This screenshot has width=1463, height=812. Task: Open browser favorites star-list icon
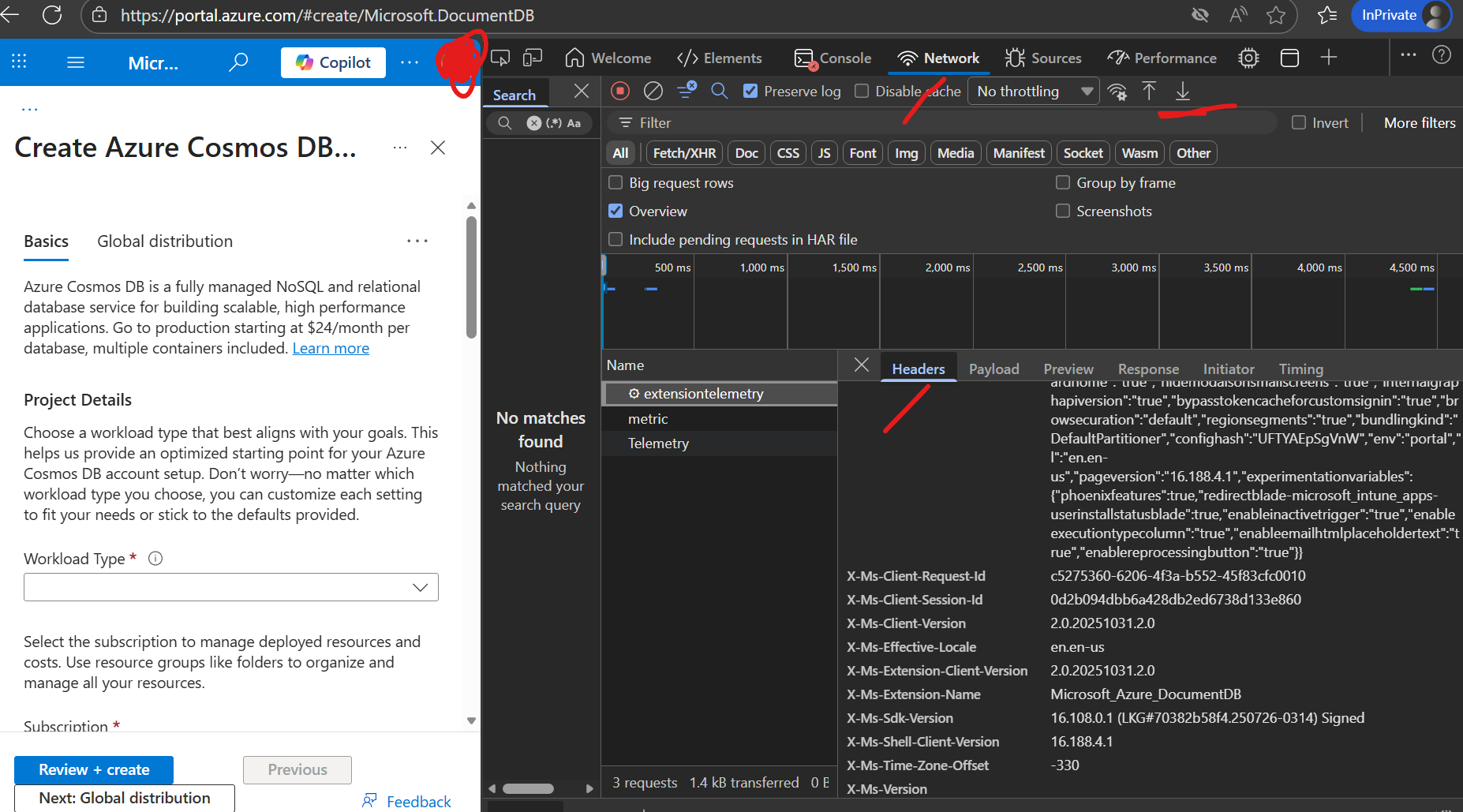pyautogui.click(x=1327, y=15)
